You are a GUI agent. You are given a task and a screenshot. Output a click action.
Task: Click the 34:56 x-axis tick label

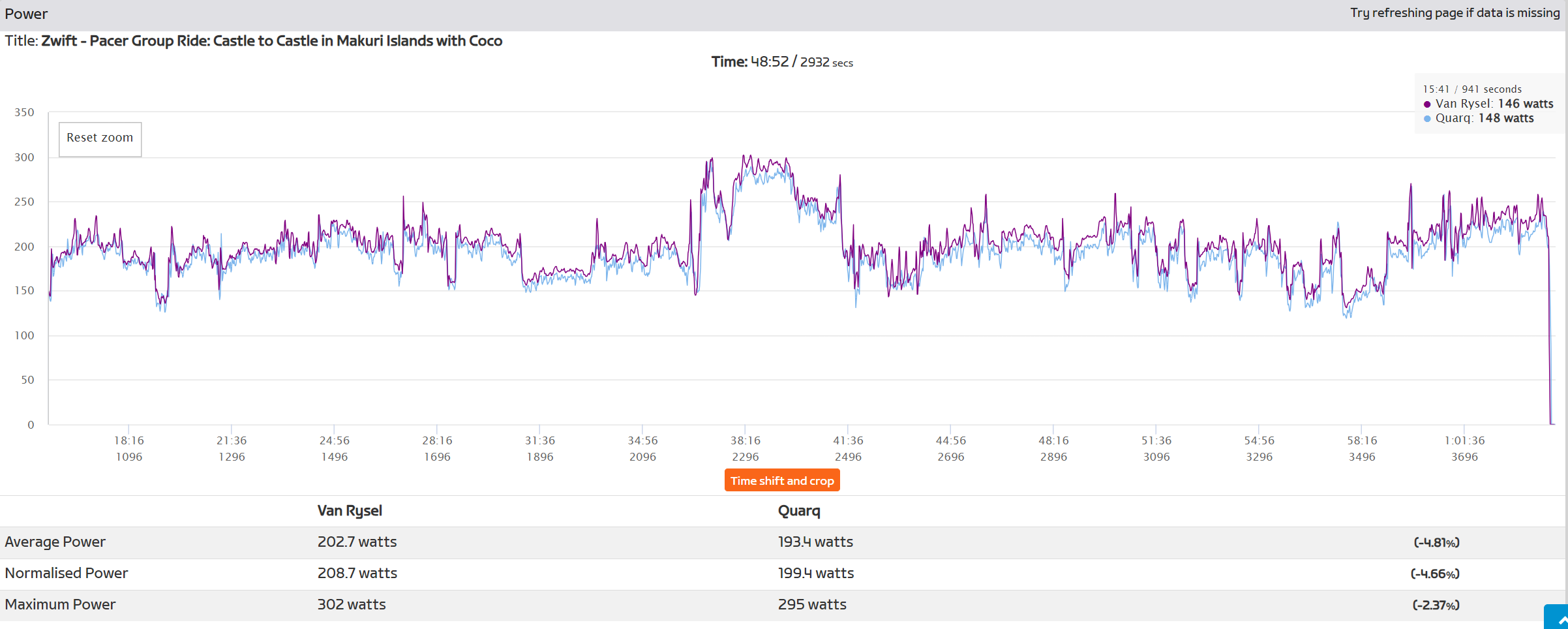(642, 441)
